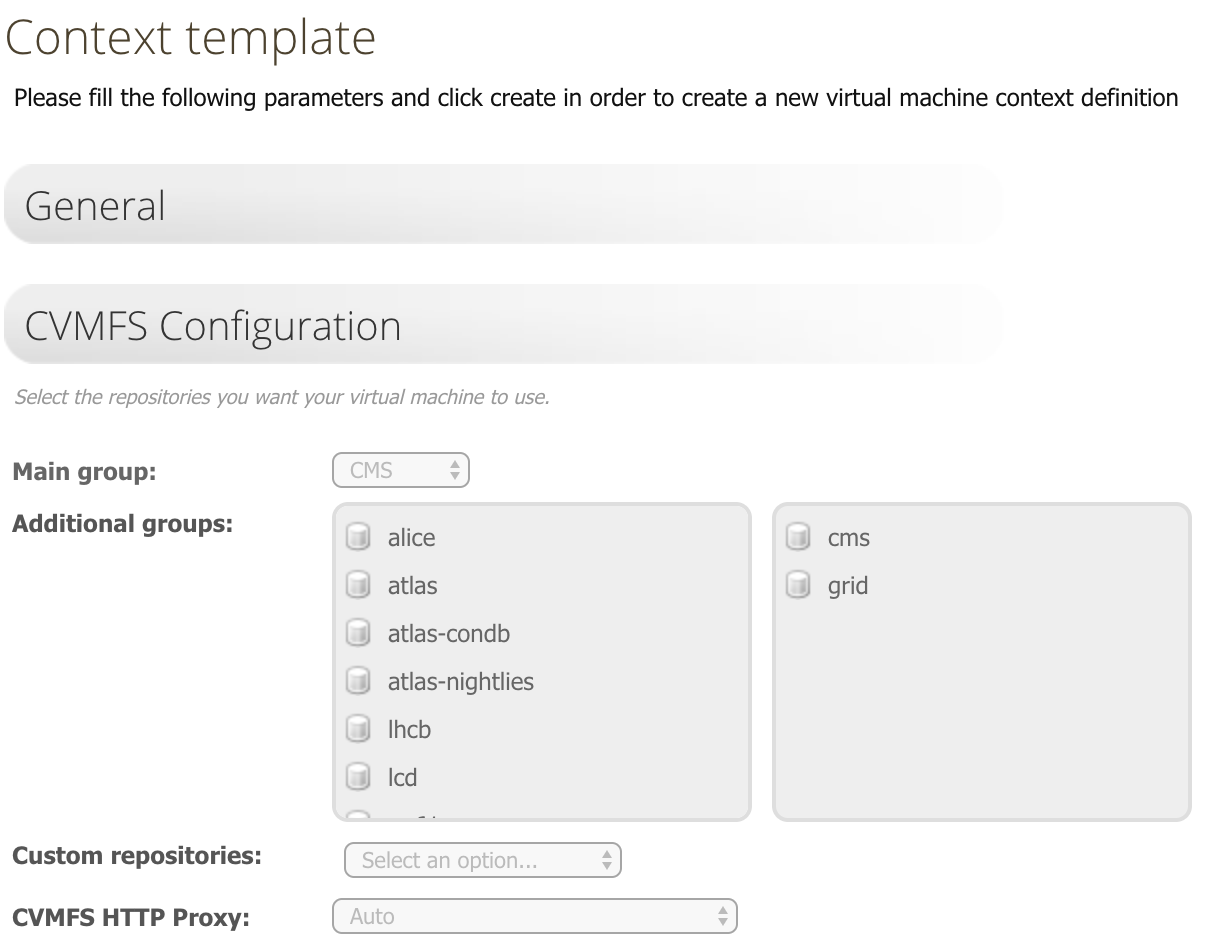The height and width of the screenshot is (950, 1206).
Task: Click the alice repository database icon
Action: tap(358, 538)
